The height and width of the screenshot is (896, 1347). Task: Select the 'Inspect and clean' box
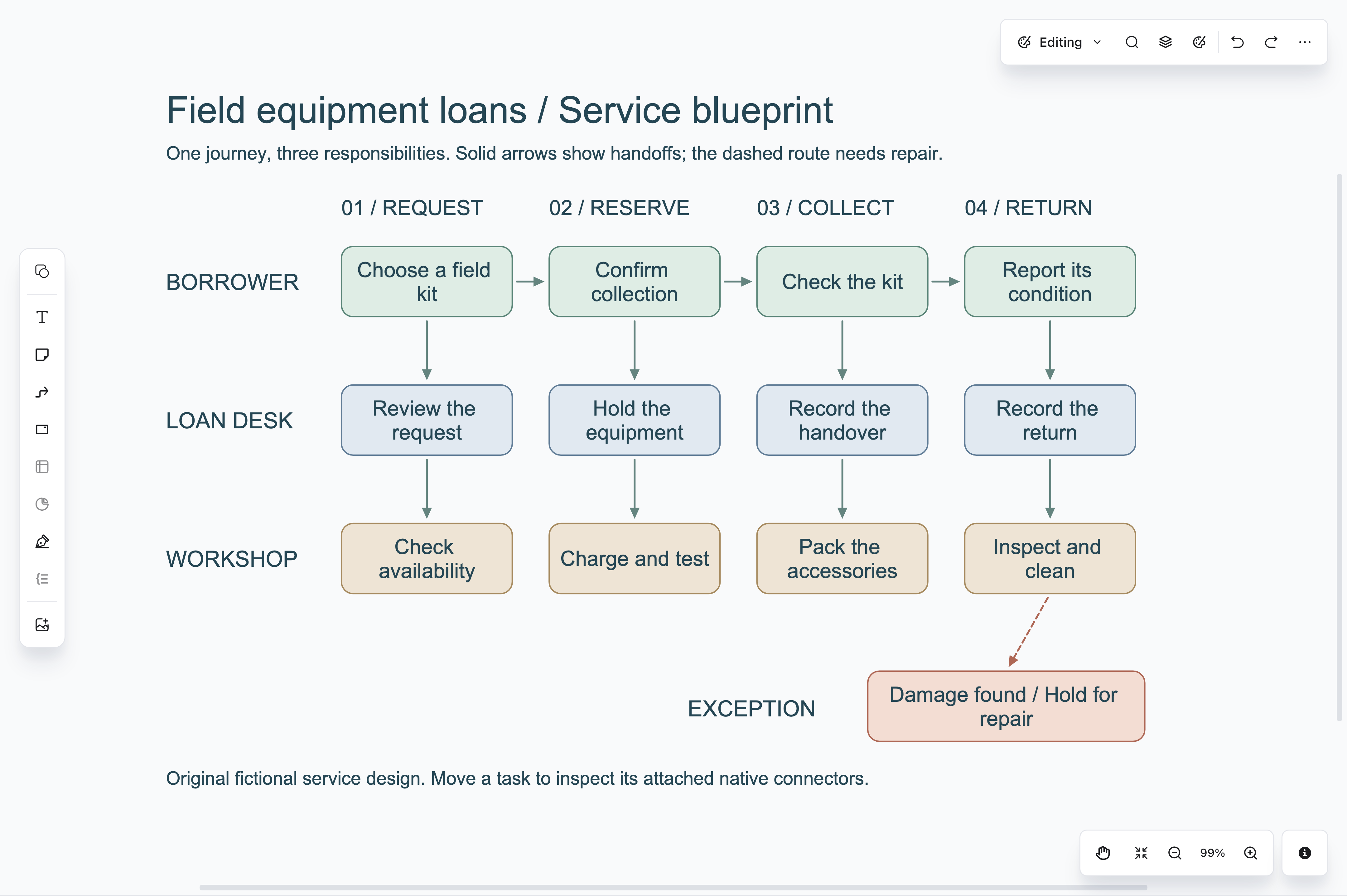coord(1050,559)
